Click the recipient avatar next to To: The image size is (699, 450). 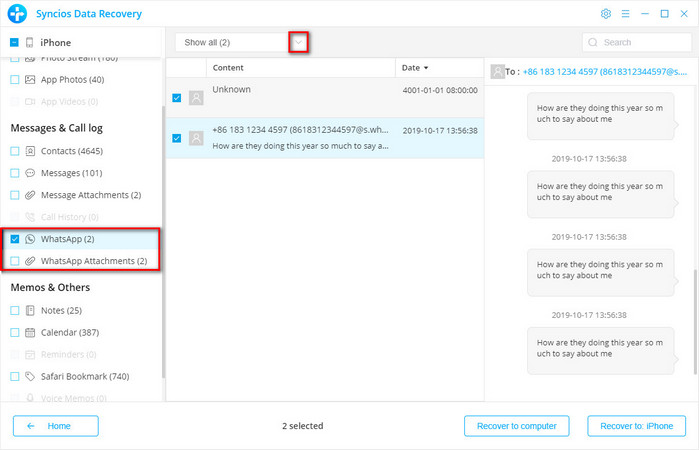[x=497, y=71]
